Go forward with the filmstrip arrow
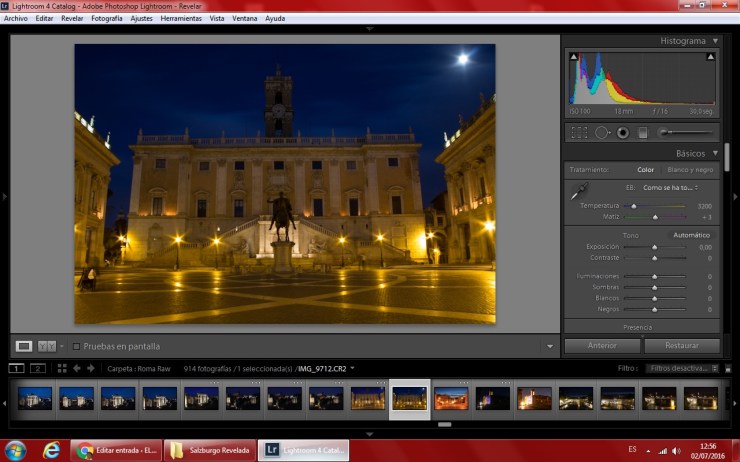Image resolution: width=740 pixels, height=462 pixels. coord(91,368)
